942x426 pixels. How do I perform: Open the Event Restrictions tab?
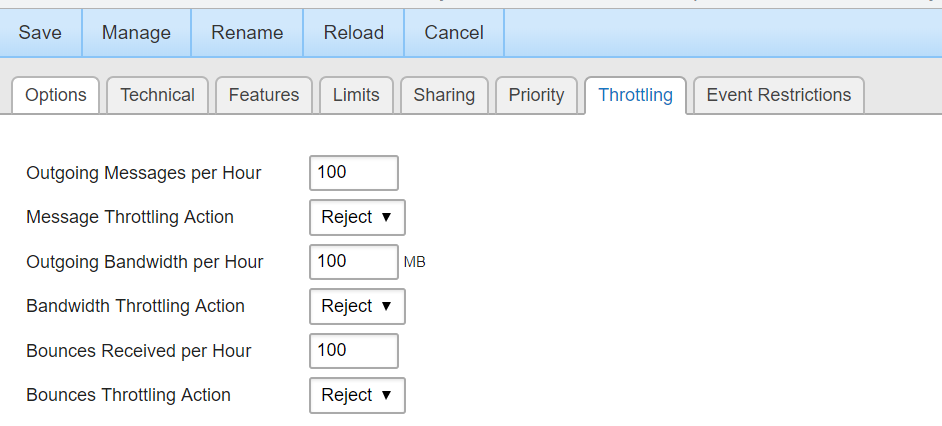click(779, 95)
